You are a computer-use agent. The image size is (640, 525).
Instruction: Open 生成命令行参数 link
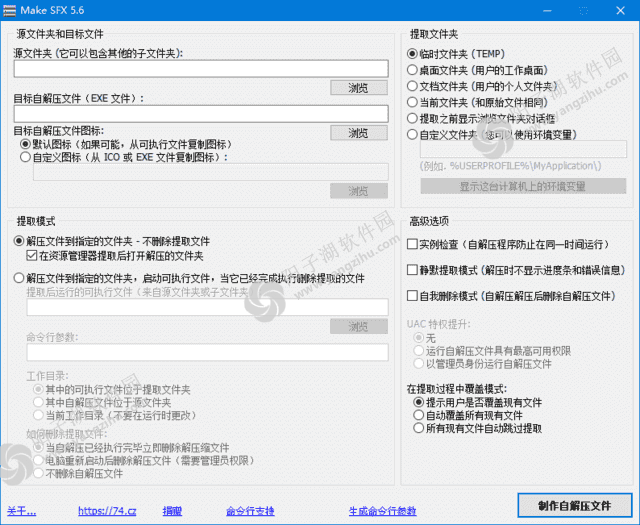[x=382, y=511]
